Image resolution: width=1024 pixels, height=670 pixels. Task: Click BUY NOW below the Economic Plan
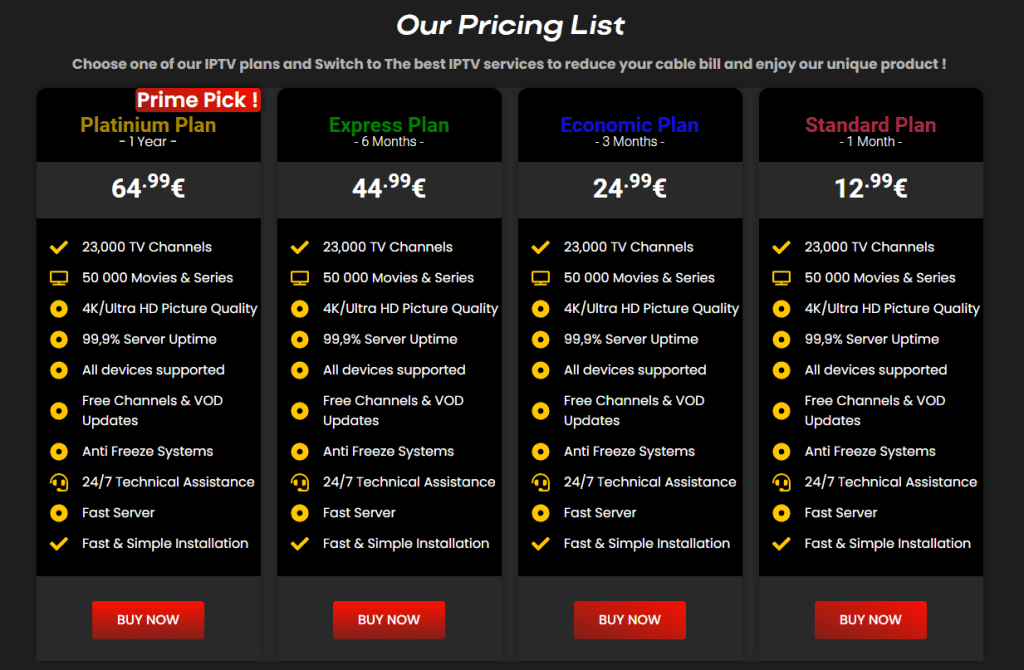[x=629, y=620]
